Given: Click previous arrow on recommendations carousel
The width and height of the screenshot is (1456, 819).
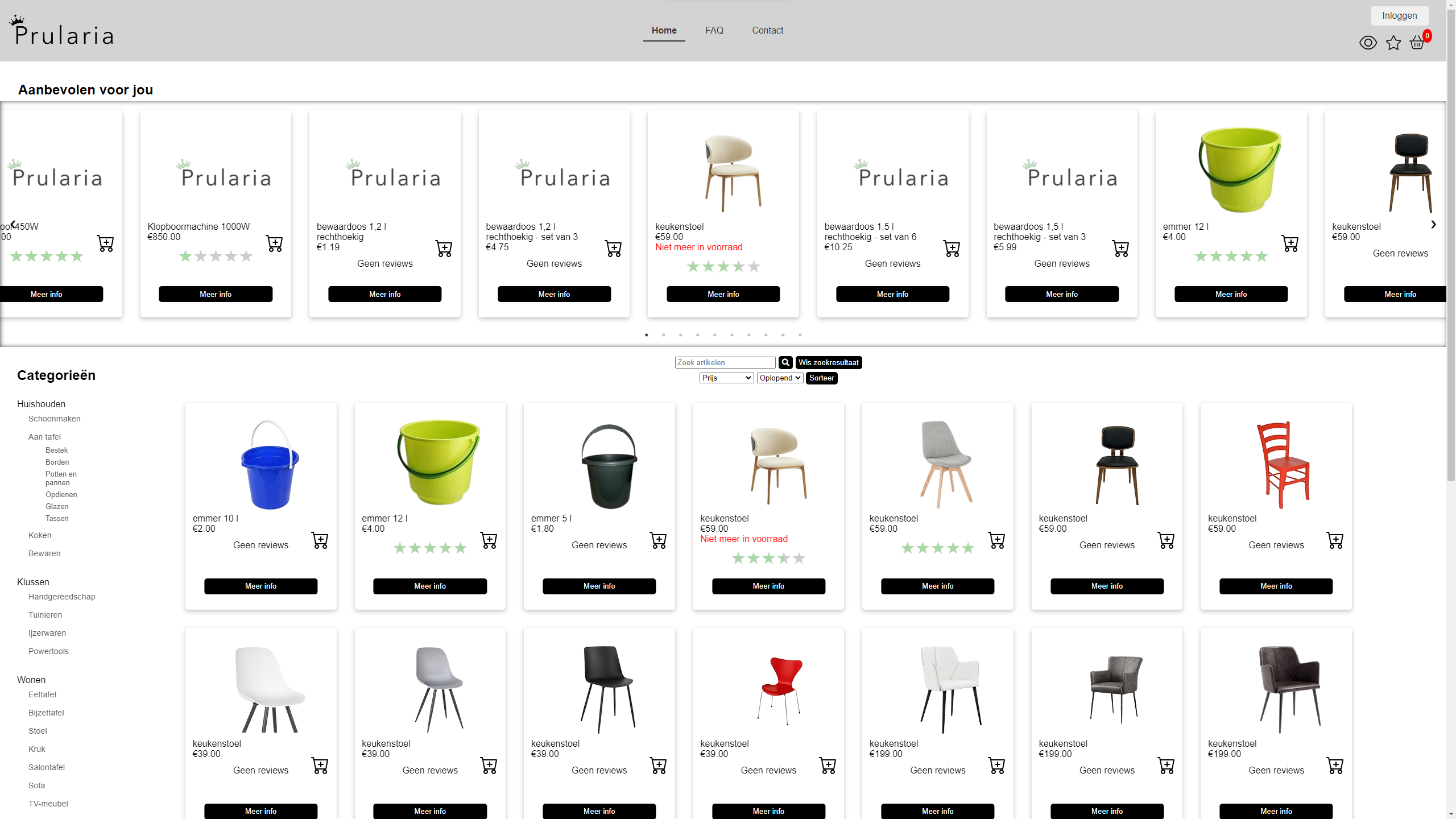Looking at the screenshot, I should (x=13, y=225).
